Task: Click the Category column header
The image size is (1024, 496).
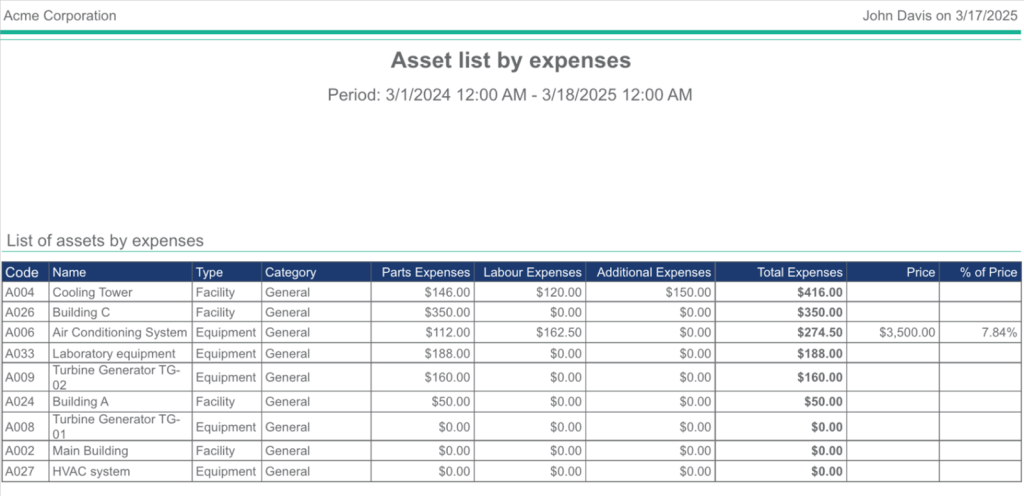Action: click(x=290, y=272)
